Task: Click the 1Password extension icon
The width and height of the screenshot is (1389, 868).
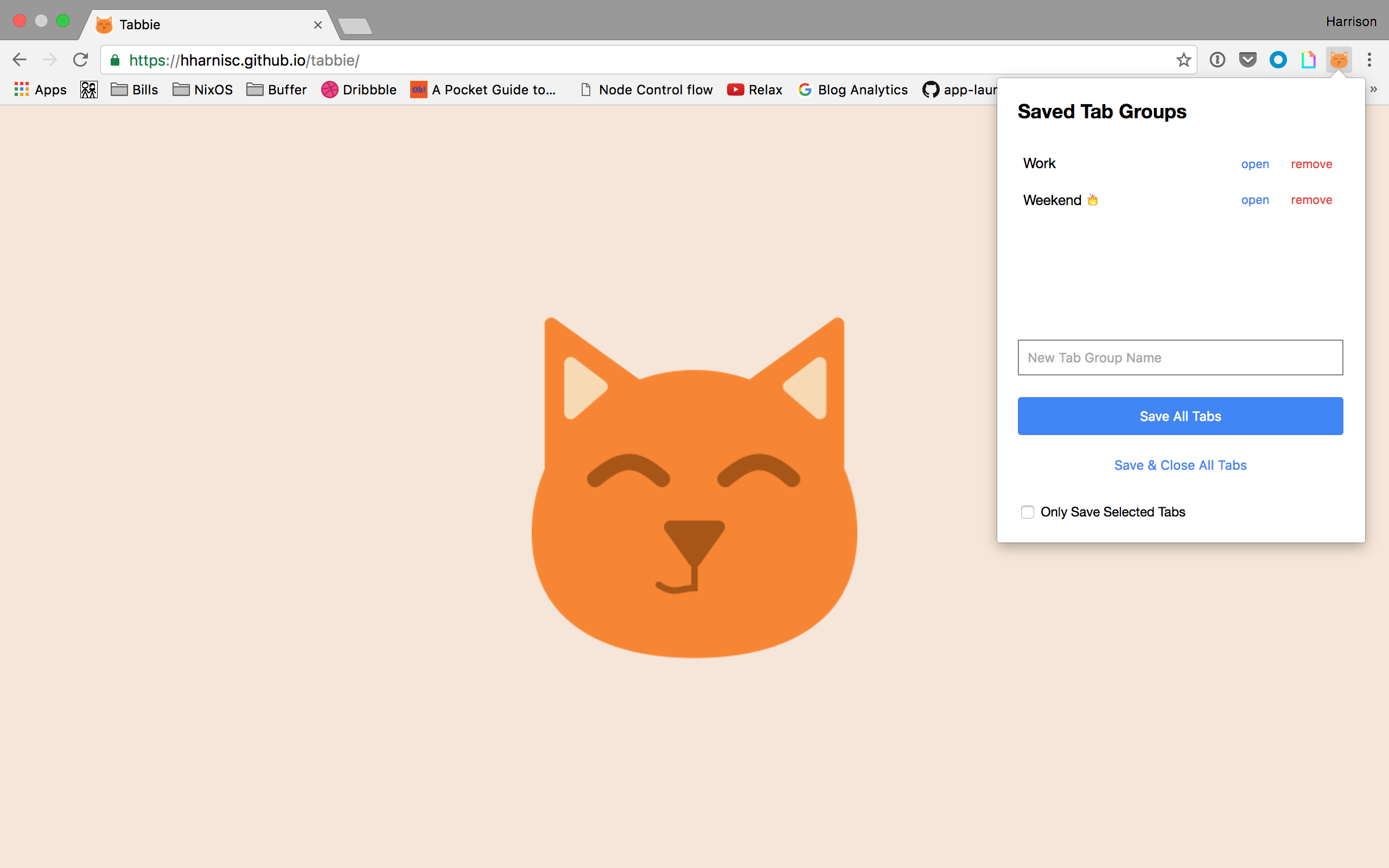Action: click(1217, 60)
